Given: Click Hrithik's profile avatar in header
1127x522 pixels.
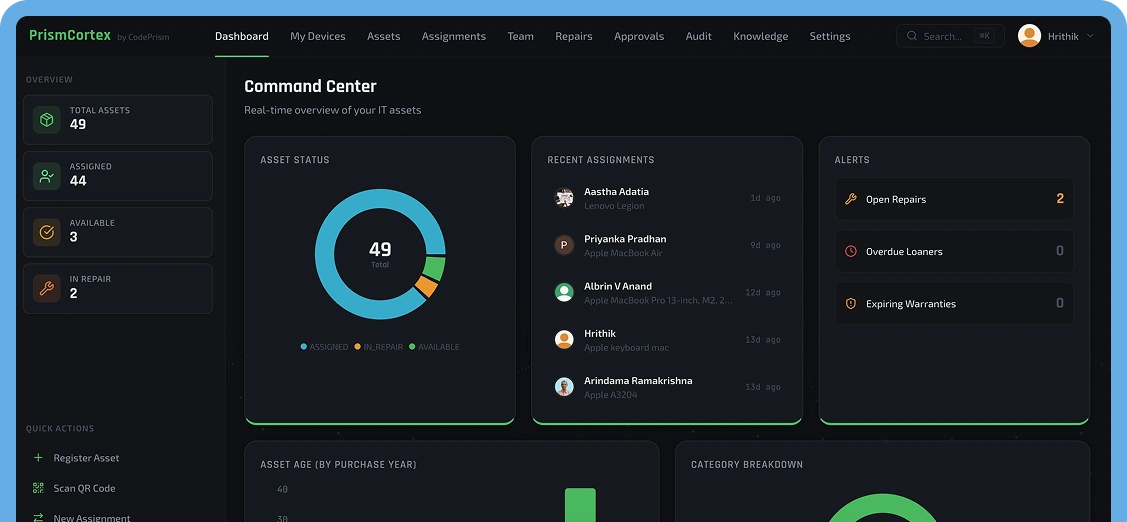Looking at the screenshot, I should (1029, 36).
